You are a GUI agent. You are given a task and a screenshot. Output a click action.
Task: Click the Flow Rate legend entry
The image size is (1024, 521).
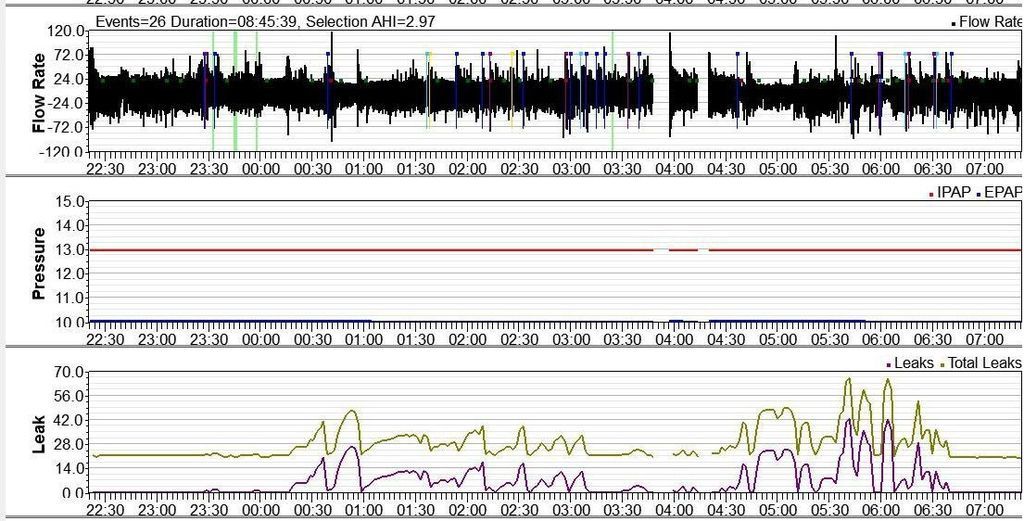pyautogui.click(x=988, y=21)
